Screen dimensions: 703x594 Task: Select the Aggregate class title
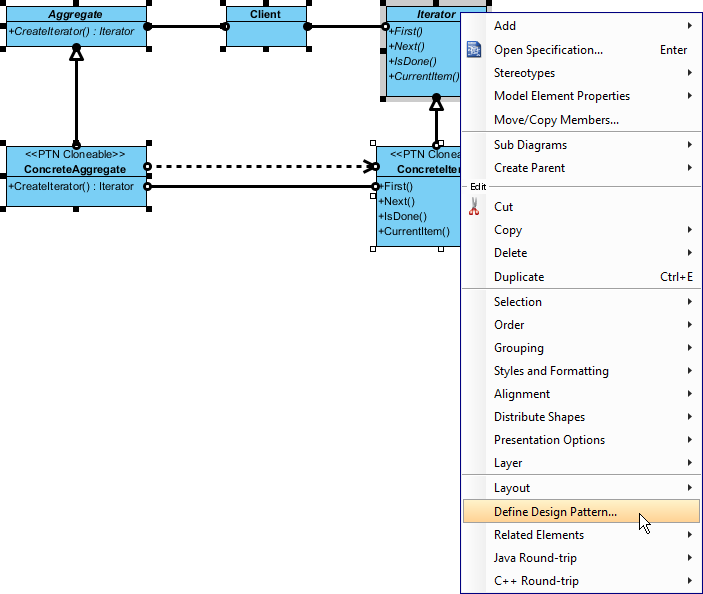click(x=75, y=14)
